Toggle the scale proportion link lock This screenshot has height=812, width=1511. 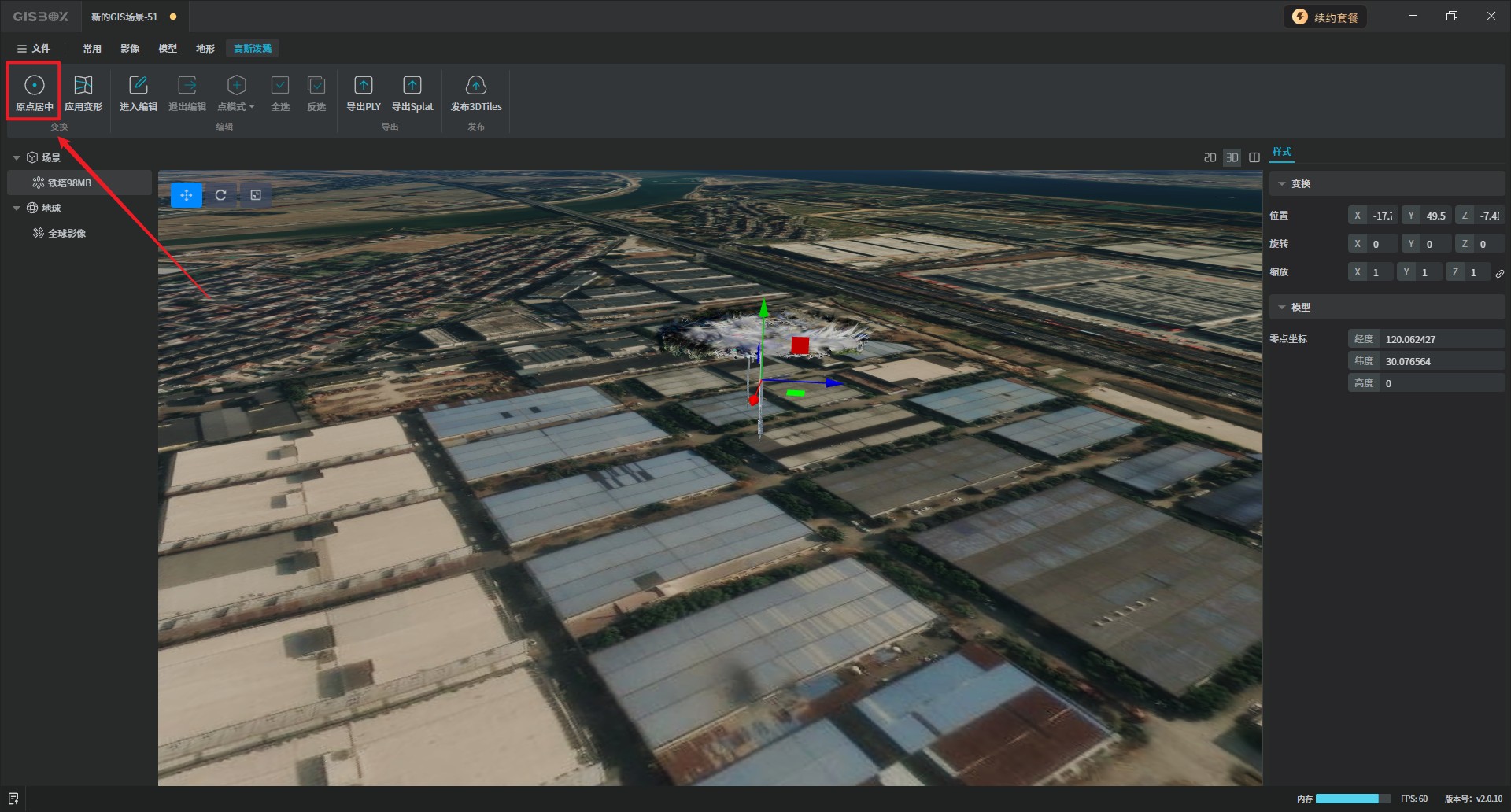(x=1499, y=273)
